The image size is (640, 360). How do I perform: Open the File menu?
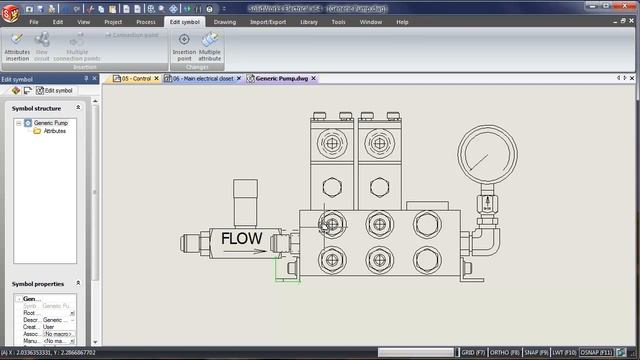pos(34,22)
